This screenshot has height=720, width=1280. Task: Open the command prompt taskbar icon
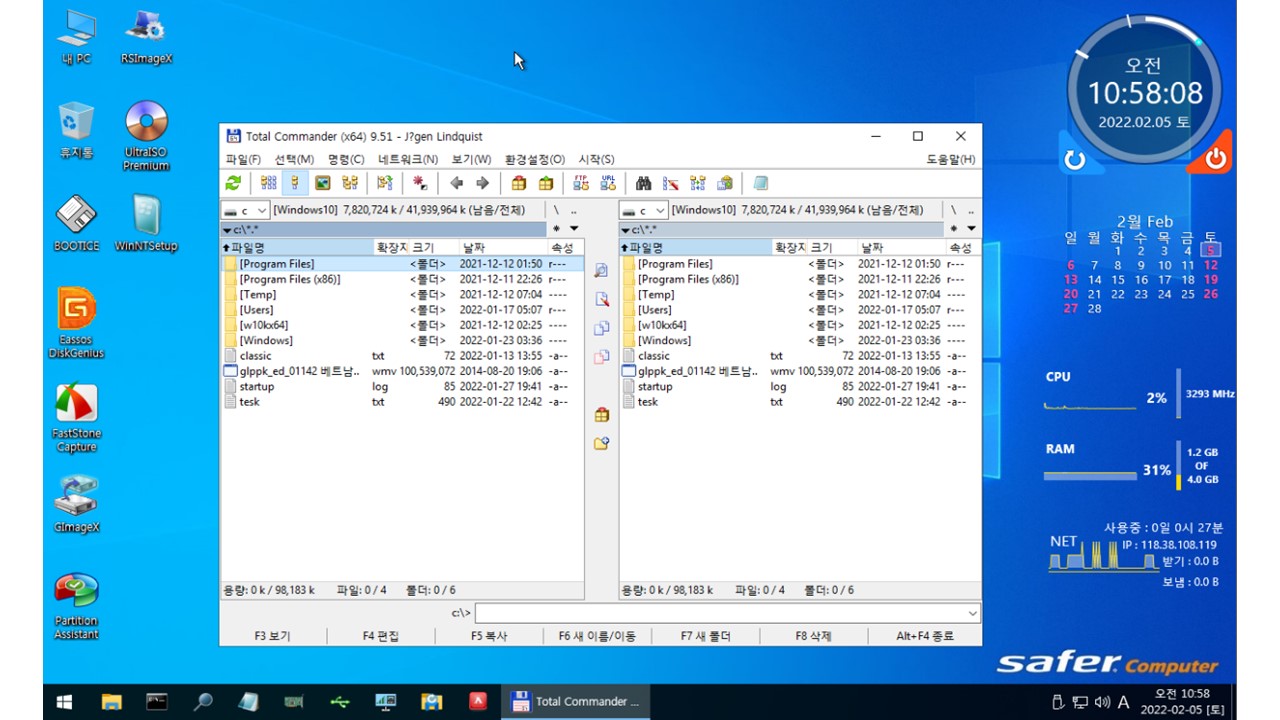click(157, 702)
